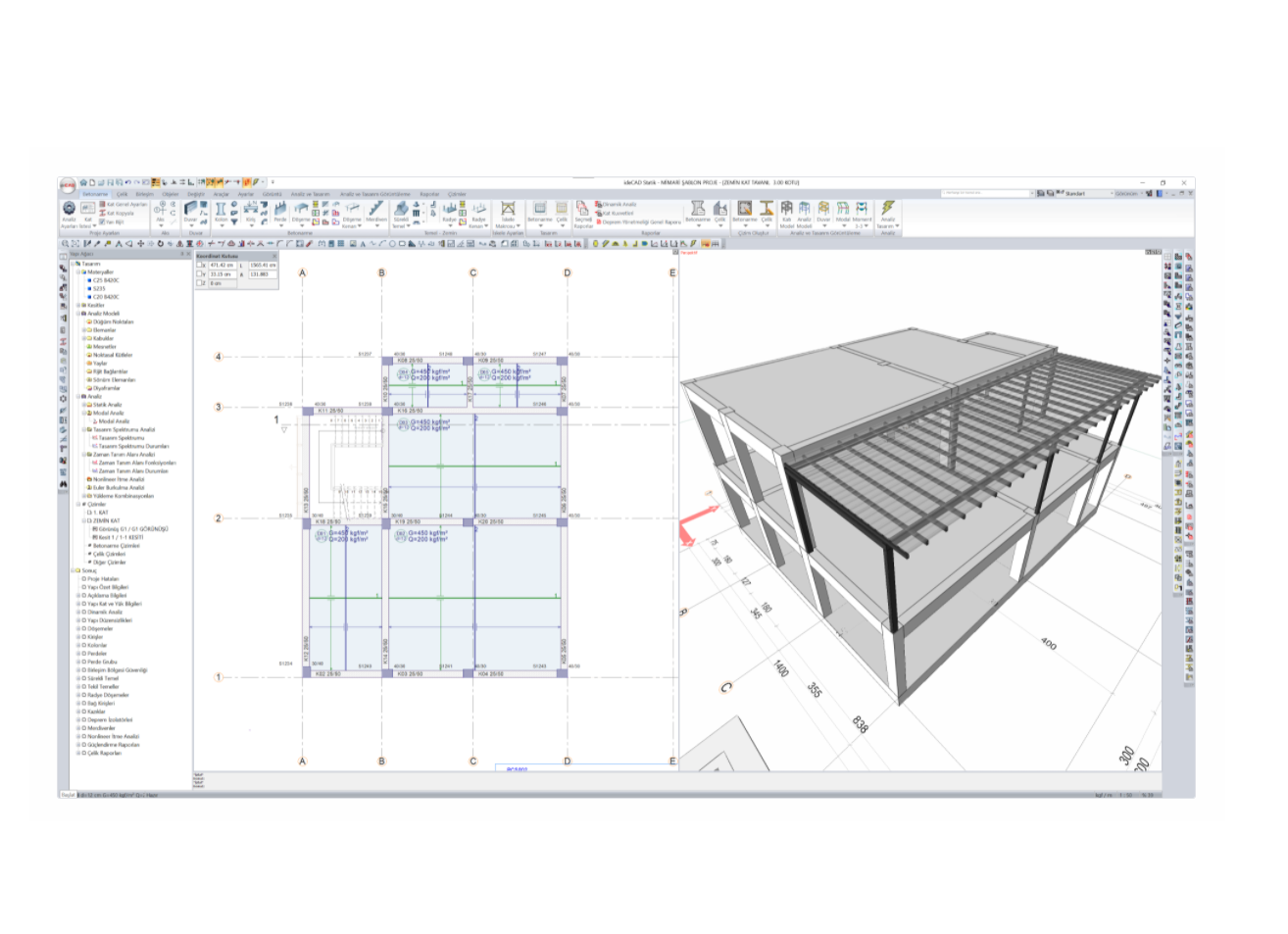Switch to the Objeler ribbon tab

[x=171, y=194]
